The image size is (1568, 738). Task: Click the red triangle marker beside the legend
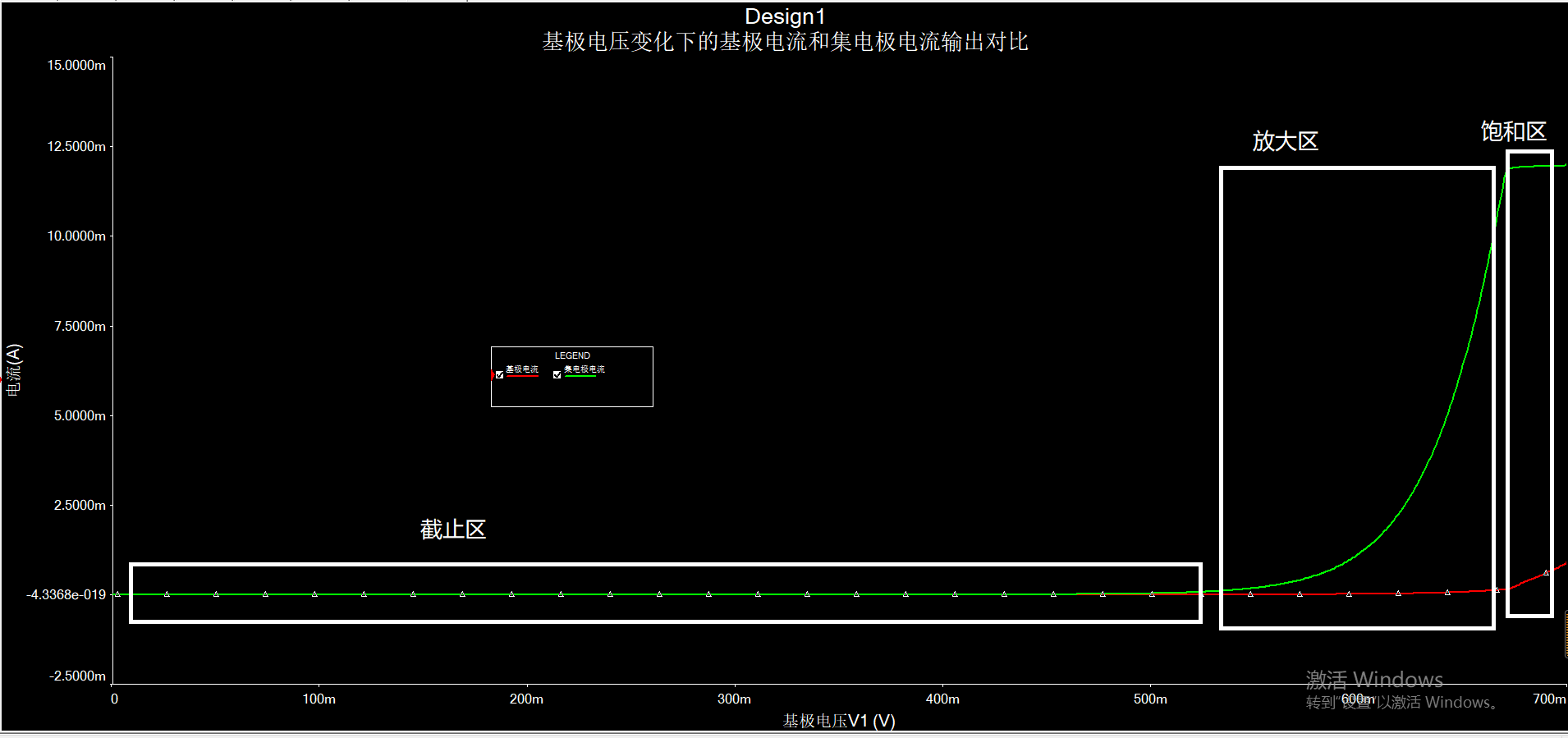coord(493,375)
